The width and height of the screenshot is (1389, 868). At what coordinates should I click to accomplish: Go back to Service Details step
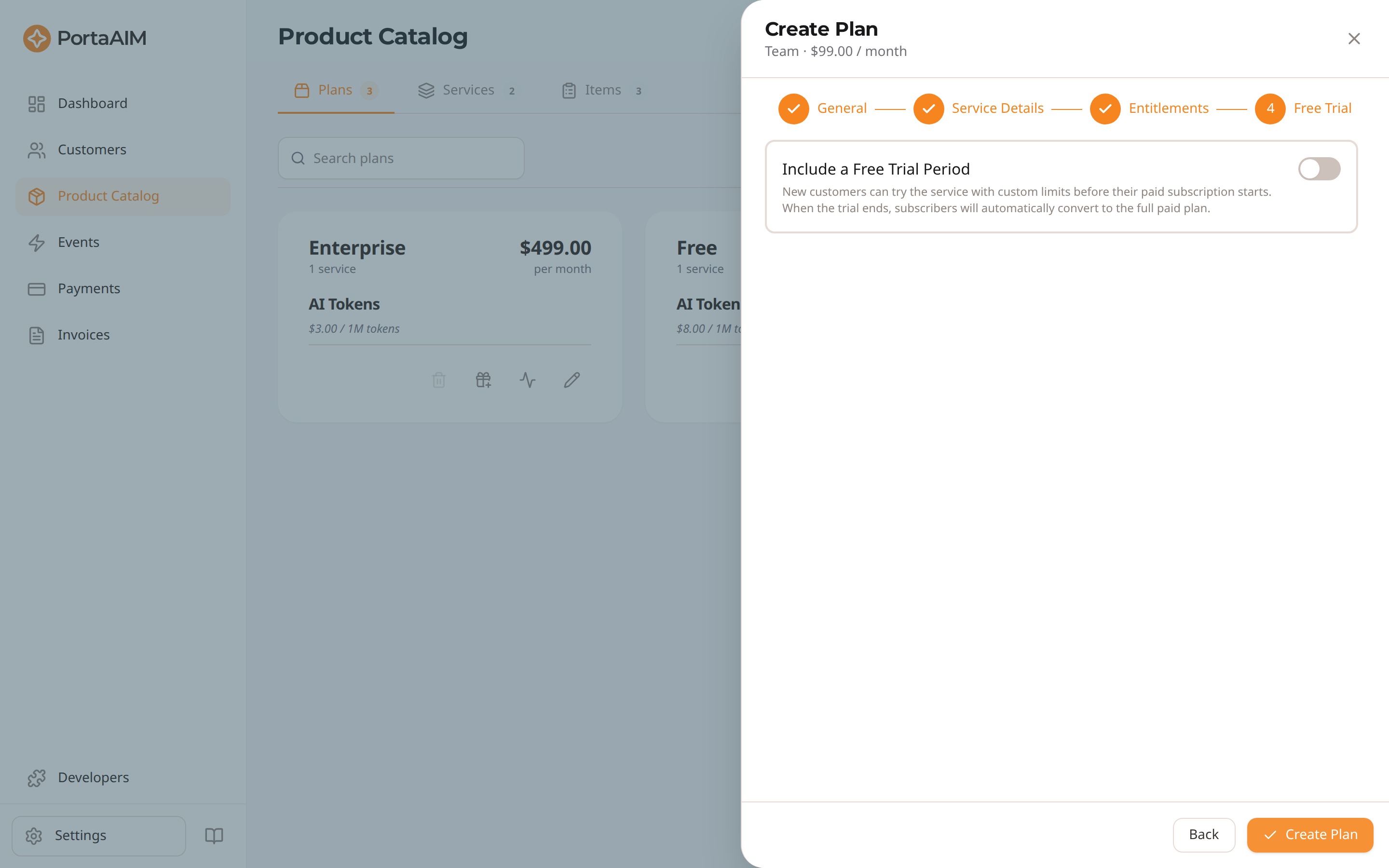(x=978, y=108)
